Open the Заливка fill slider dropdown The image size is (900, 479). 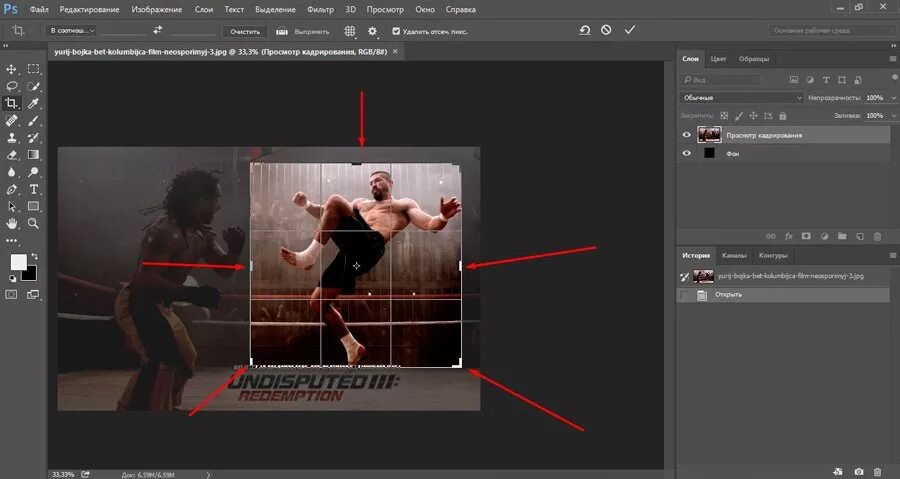coord(893,116)
